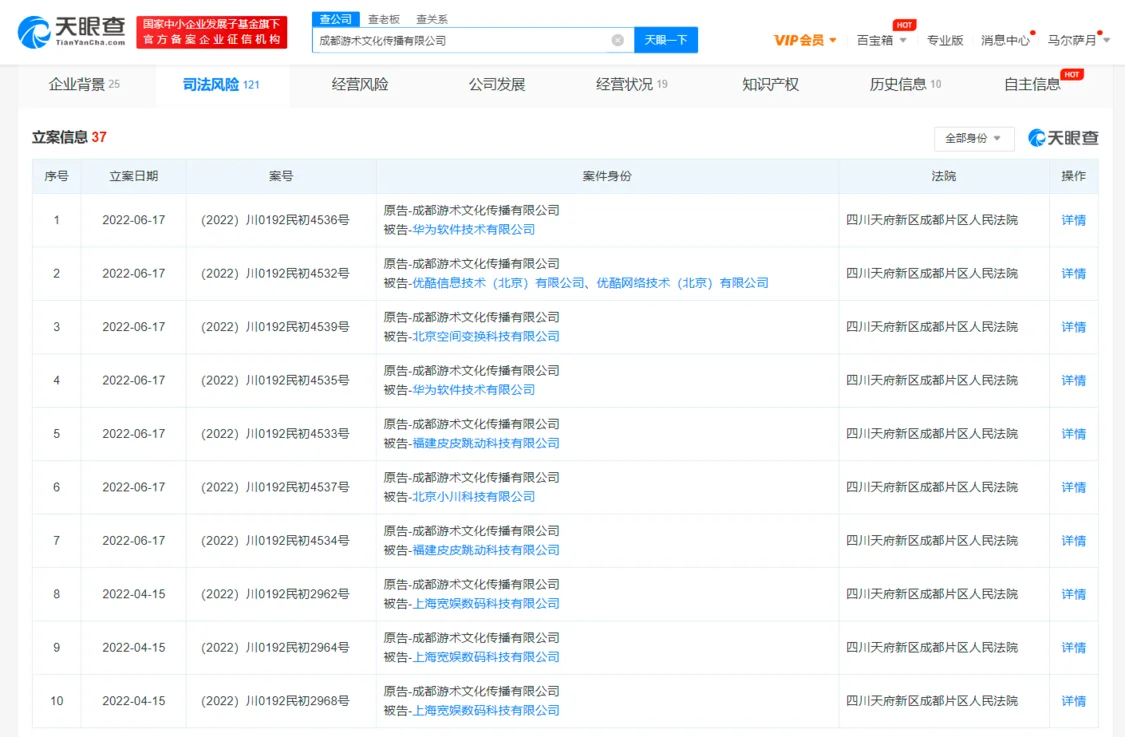Expand the VIP会员 dropdown menu
Screen dimensions: 1125x737
tap(805, 40)
